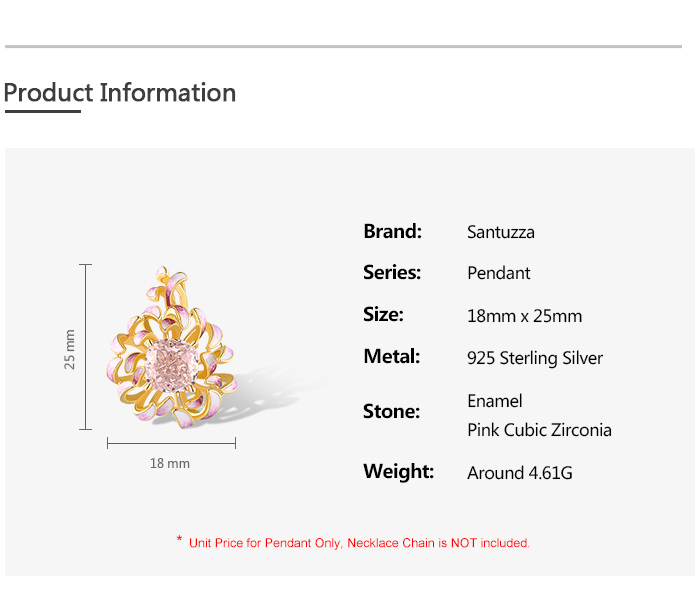The width and height of the screenshot is (700, 615).
Task: Click the Product Information heading
Action: tap(120, 93)
